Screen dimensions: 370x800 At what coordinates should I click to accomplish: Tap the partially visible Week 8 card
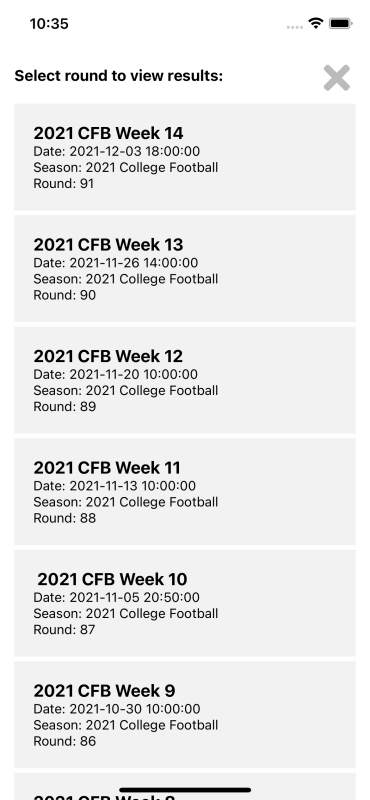click(x=185, y=787)
